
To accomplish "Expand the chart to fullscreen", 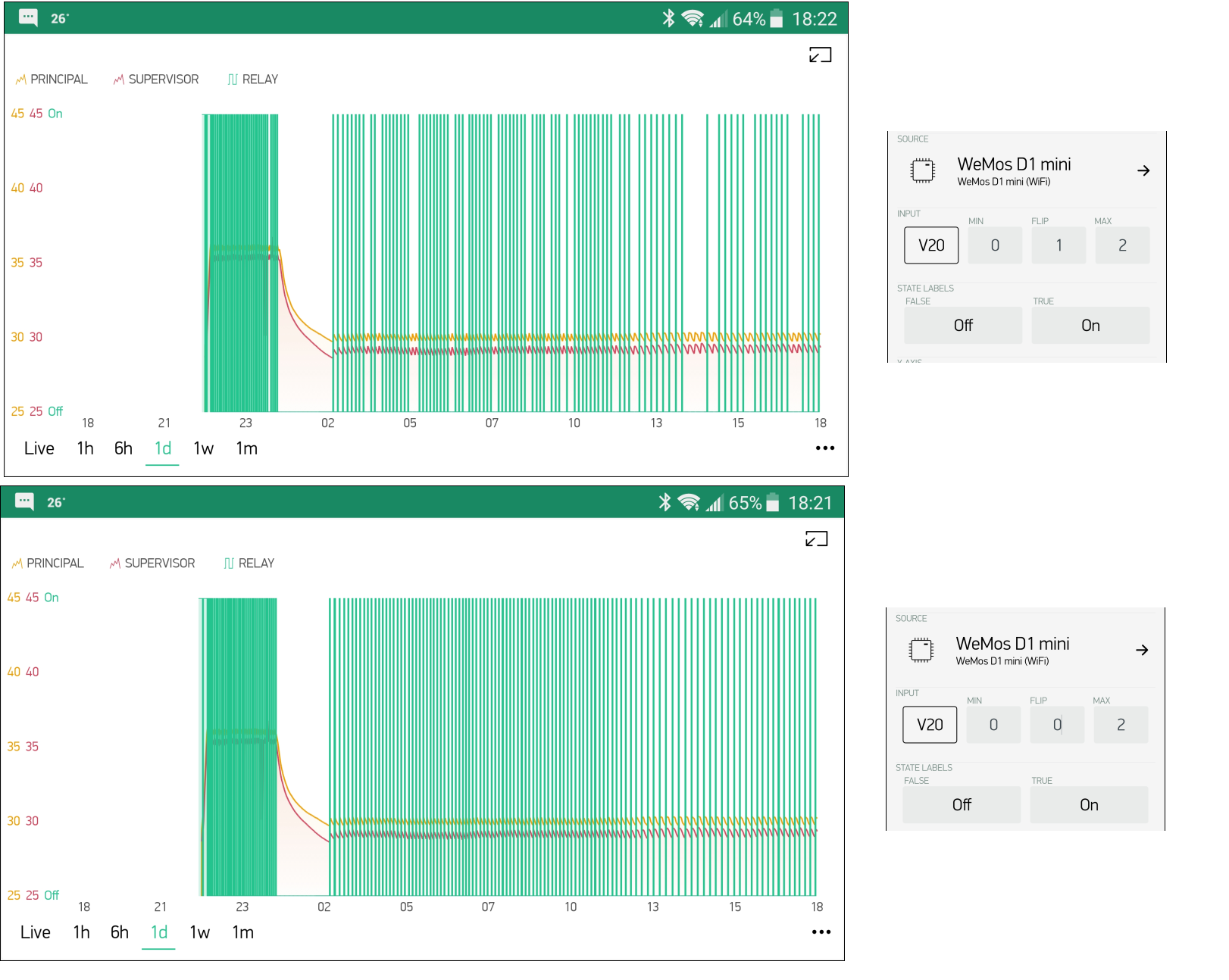I will 821,55.
